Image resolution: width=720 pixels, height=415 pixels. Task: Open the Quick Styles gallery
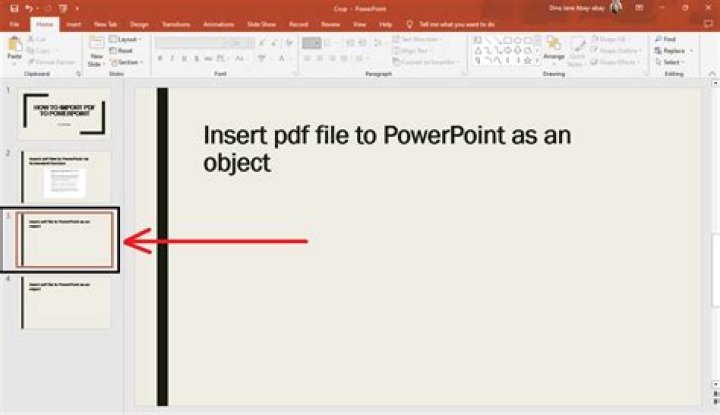577,51
